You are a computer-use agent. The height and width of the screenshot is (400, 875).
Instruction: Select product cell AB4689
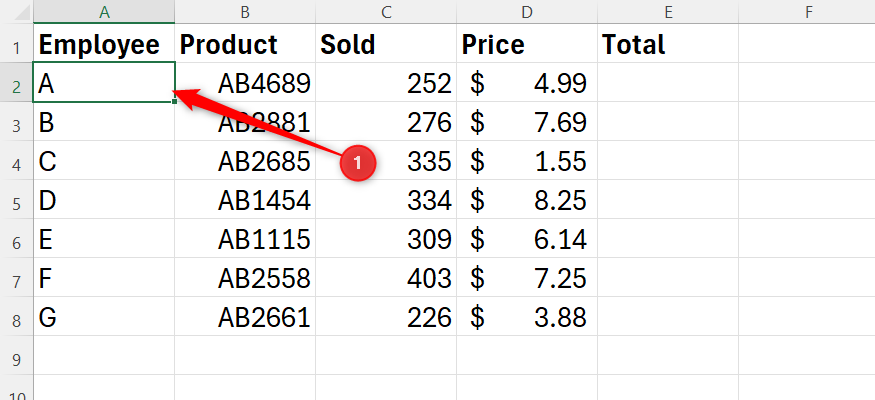click(245, 83)
